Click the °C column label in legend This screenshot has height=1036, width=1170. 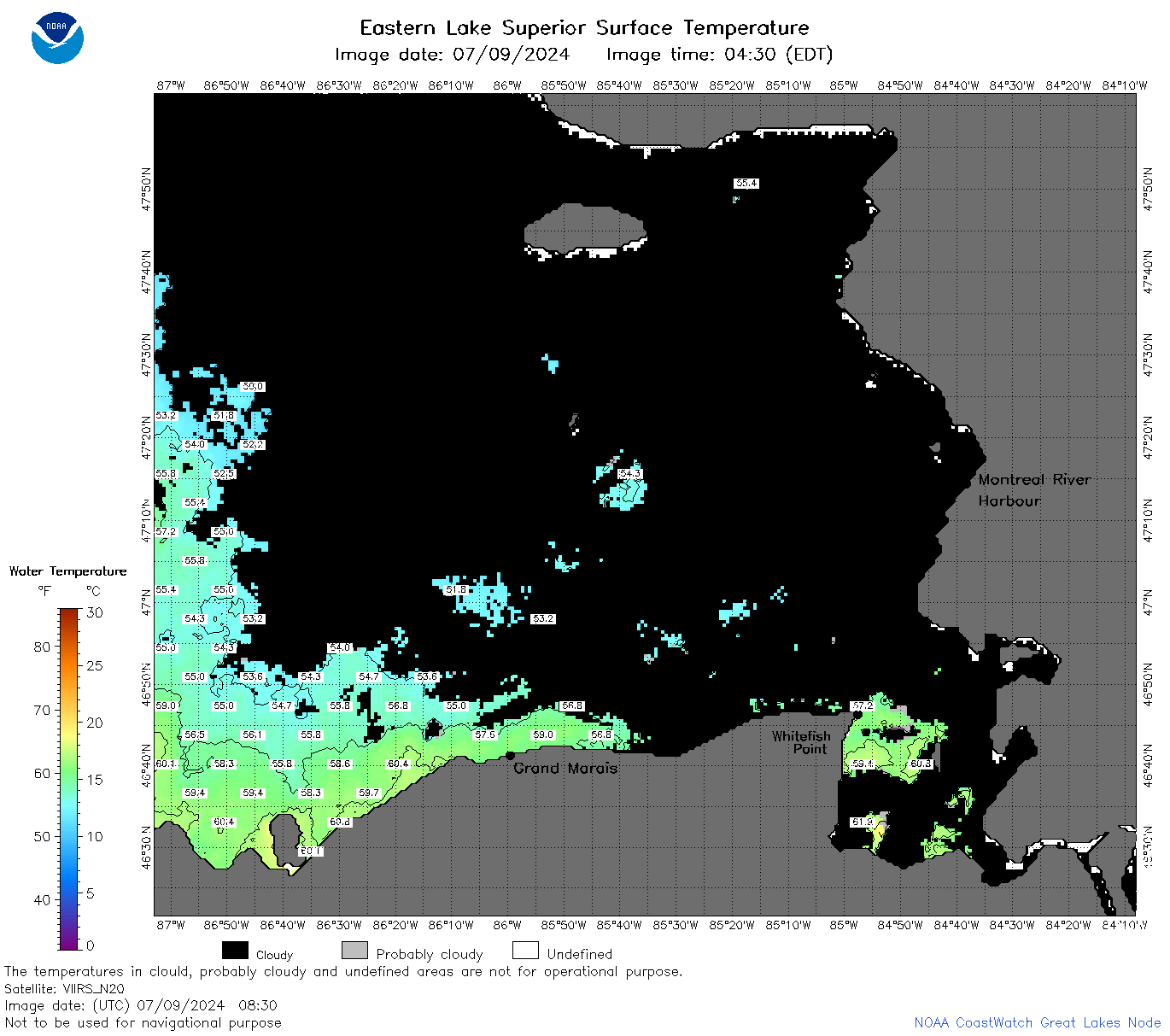coord(93,591)
